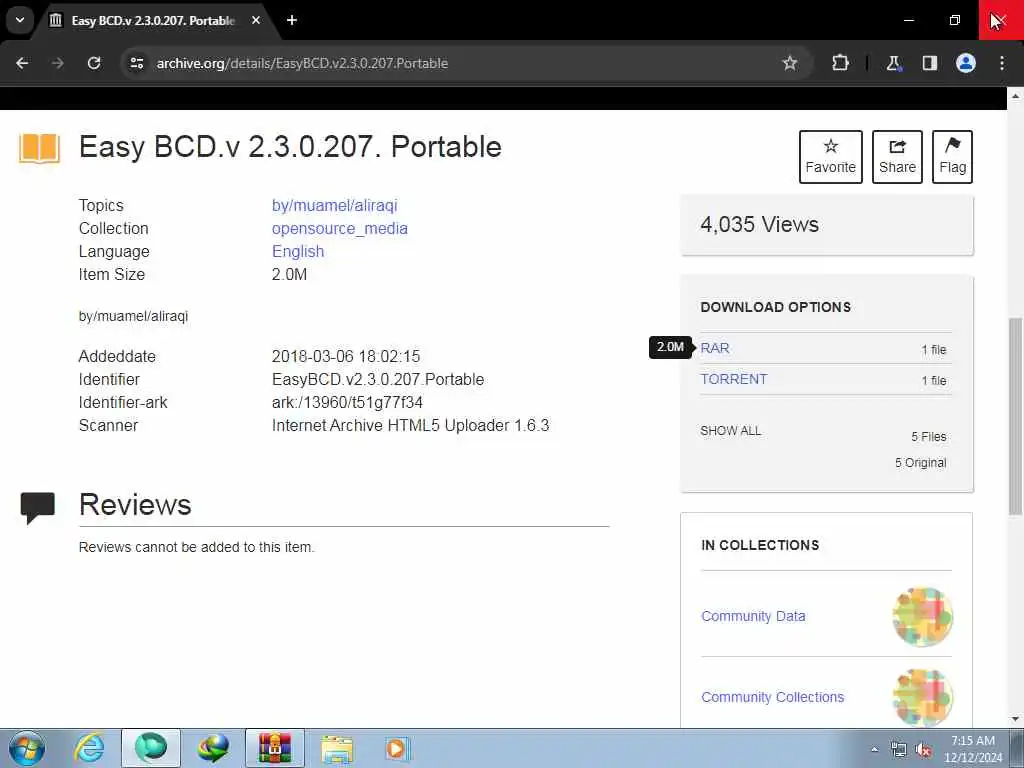Follow the English language link

coord(298,251)
